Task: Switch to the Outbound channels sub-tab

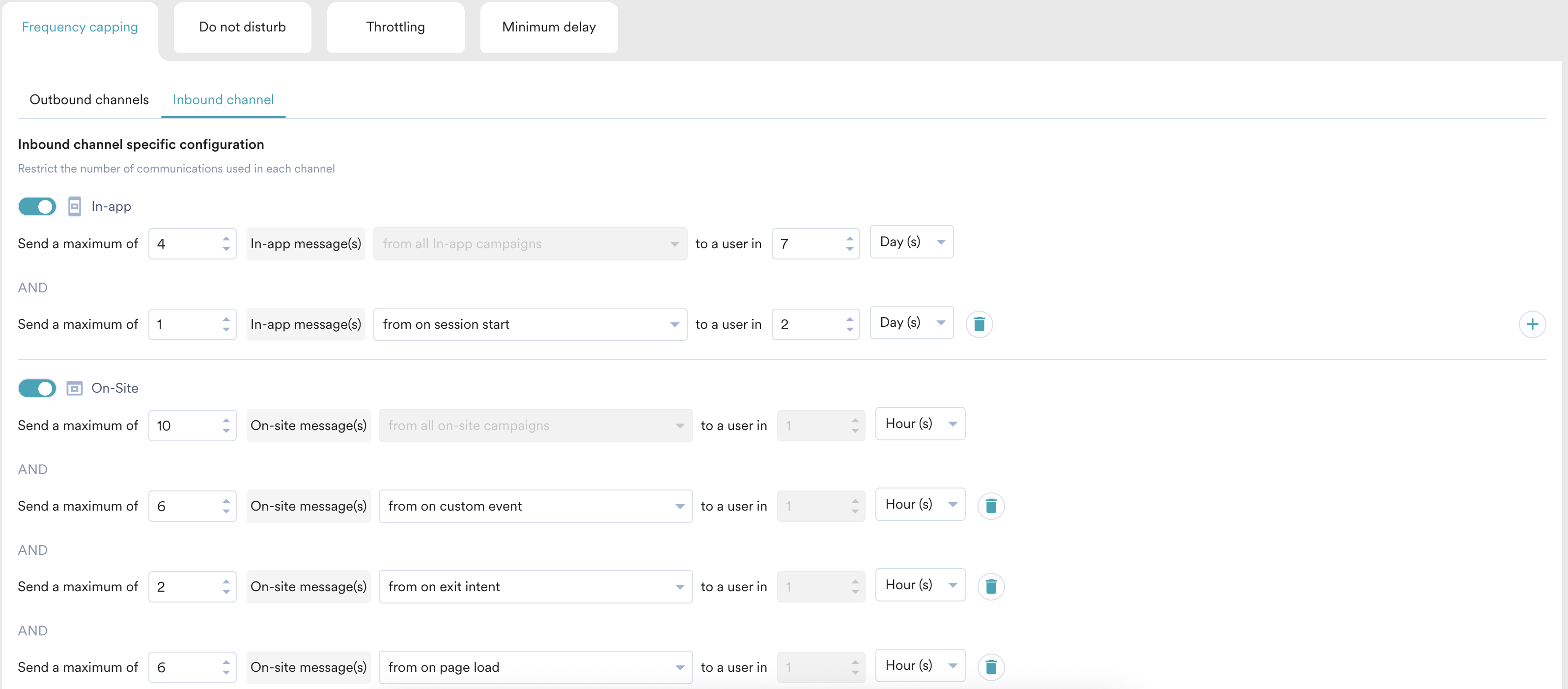Action: click(89, 99)
